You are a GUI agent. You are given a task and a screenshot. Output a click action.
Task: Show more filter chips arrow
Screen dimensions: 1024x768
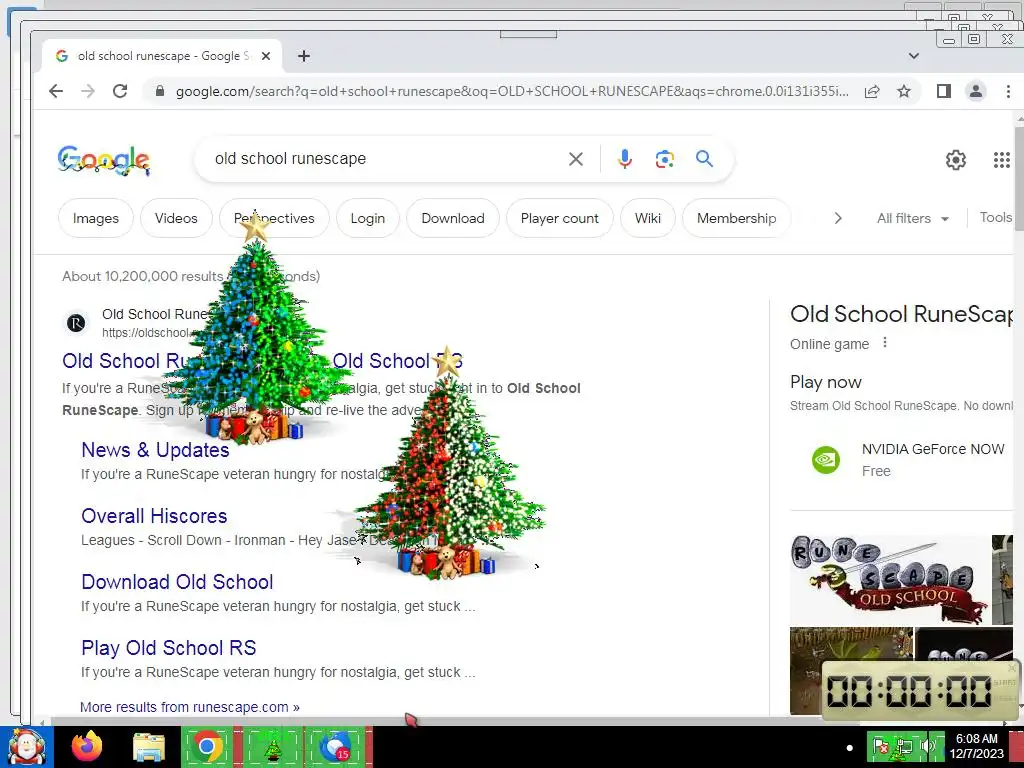pos(838,218)
